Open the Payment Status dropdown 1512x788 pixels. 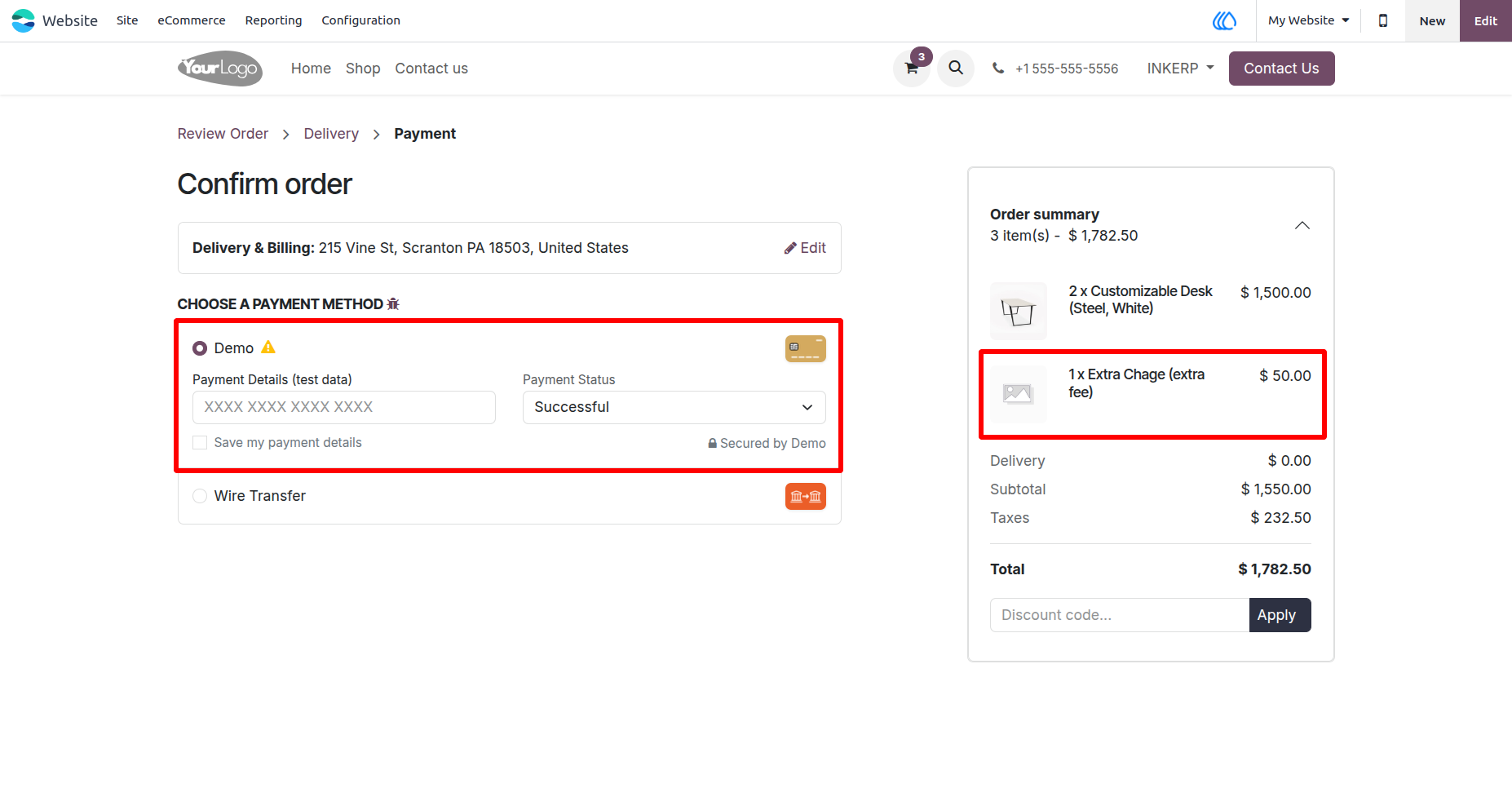(674, 407)
